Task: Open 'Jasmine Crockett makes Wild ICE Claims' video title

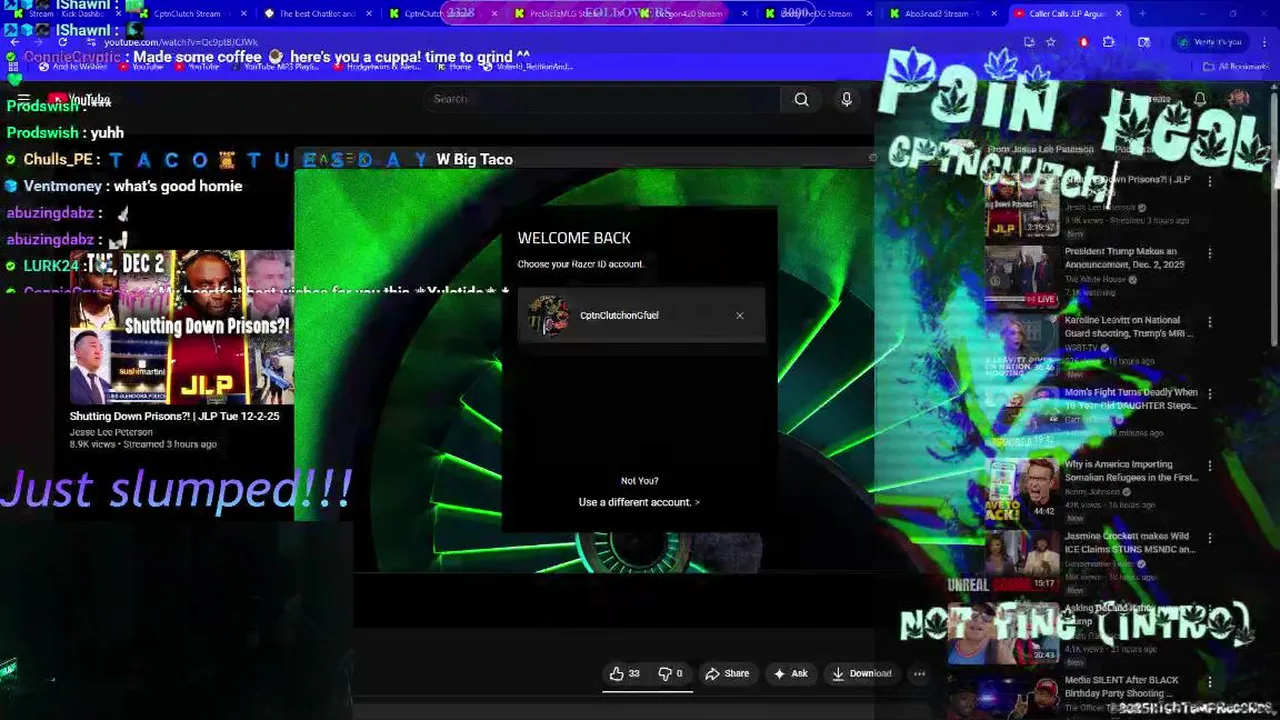Action: 1130,543
